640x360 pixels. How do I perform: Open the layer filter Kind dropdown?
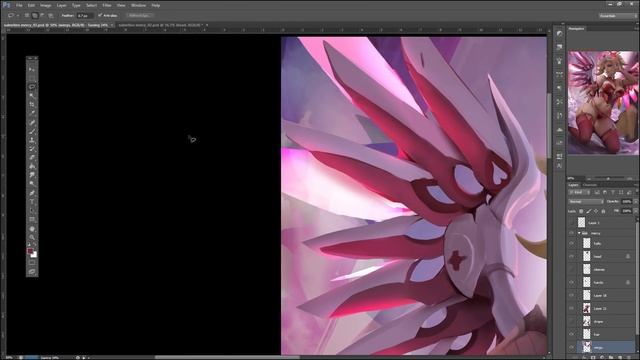click(578, 193)
